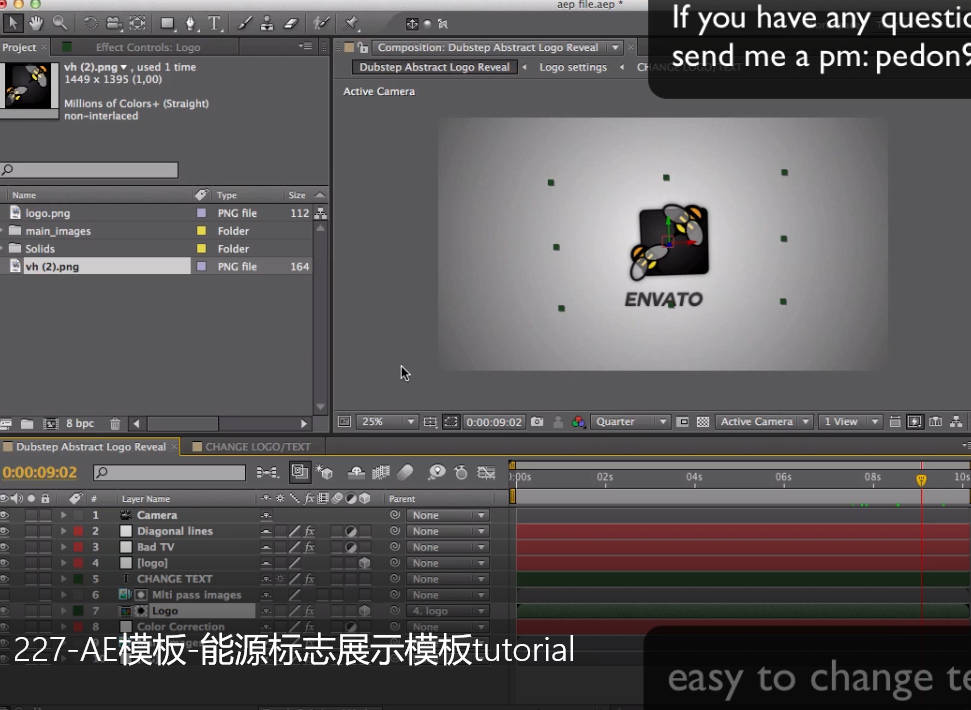The height and width of the screenshot is (710, 971).
Task: Select the Clone Stamp tool
Action: coord(267,24)
